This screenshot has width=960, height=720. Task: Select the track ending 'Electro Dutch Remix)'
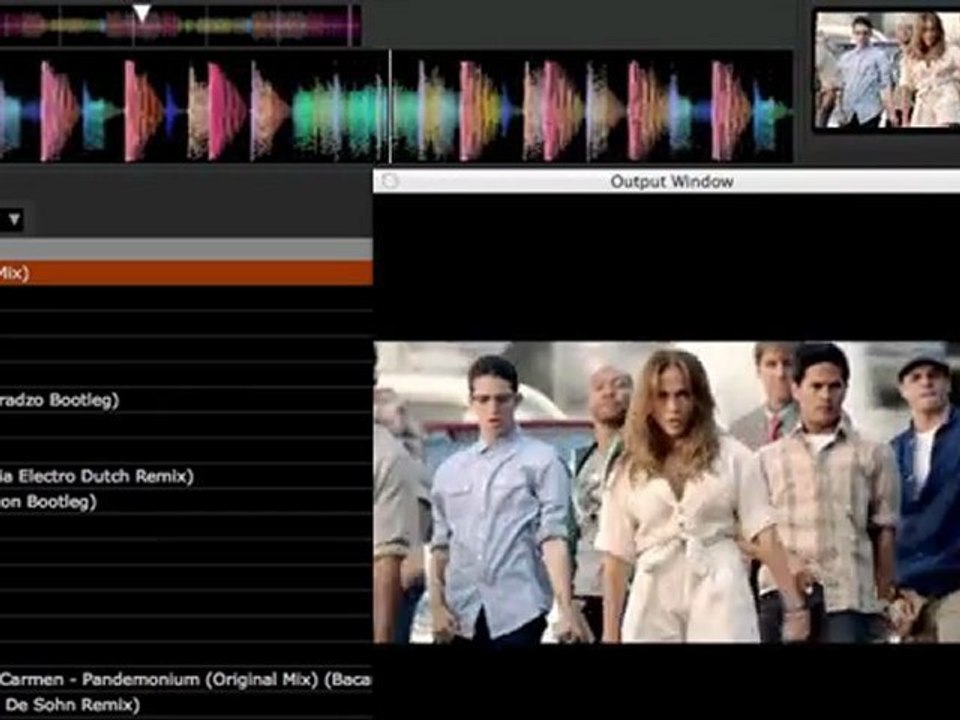coord(186,476)
